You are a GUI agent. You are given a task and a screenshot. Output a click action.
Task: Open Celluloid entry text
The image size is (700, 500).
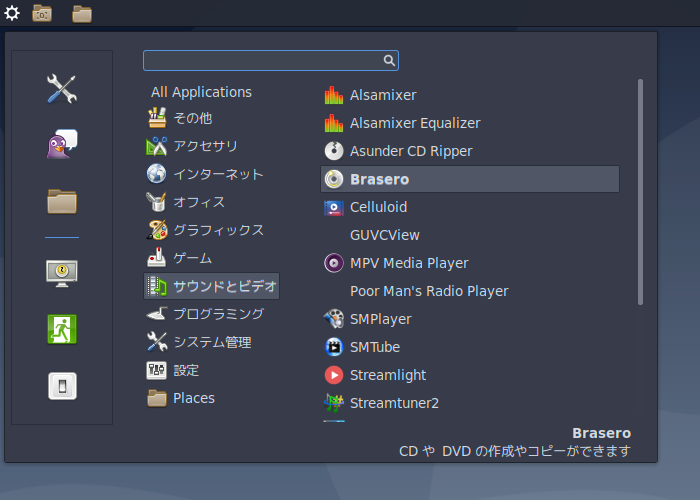point(379,207)
